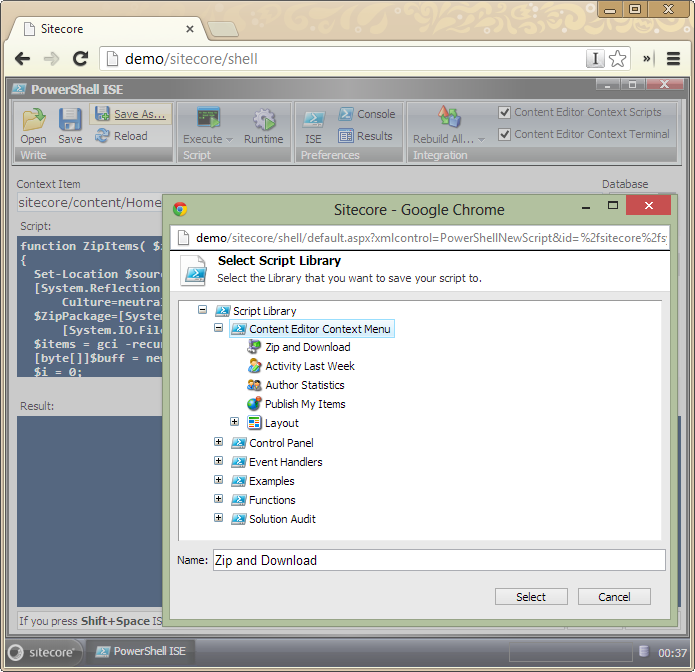Expand the Layout folder node
The height and width of the screenshot is (672, 695).
click(235, 423)
